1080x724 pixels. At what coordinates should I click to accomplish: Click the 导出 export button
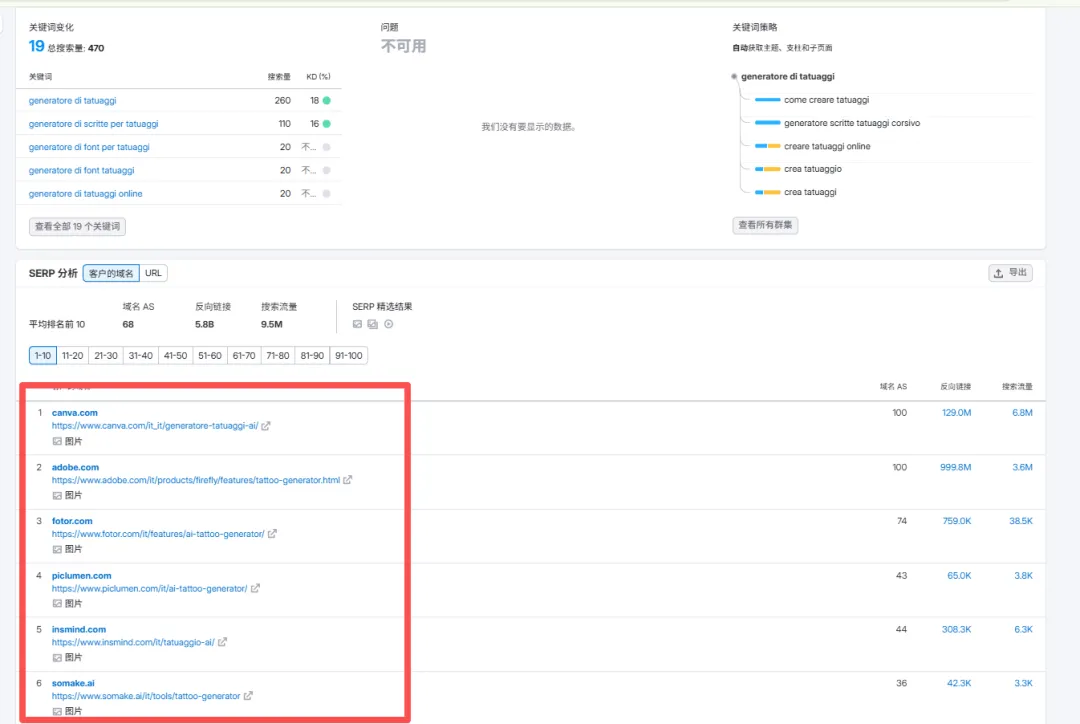[x=1010, y=273]
